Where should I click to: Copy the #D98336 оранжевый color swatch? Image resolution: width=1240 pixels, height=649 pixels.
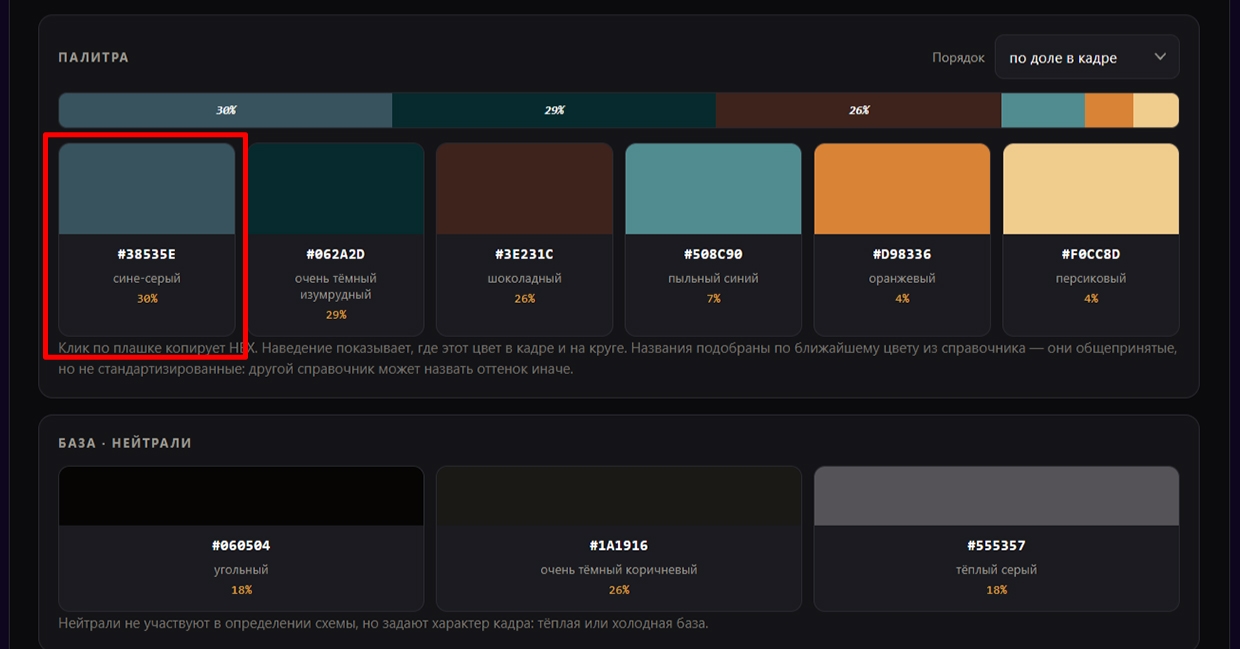[x=902, y=239]
